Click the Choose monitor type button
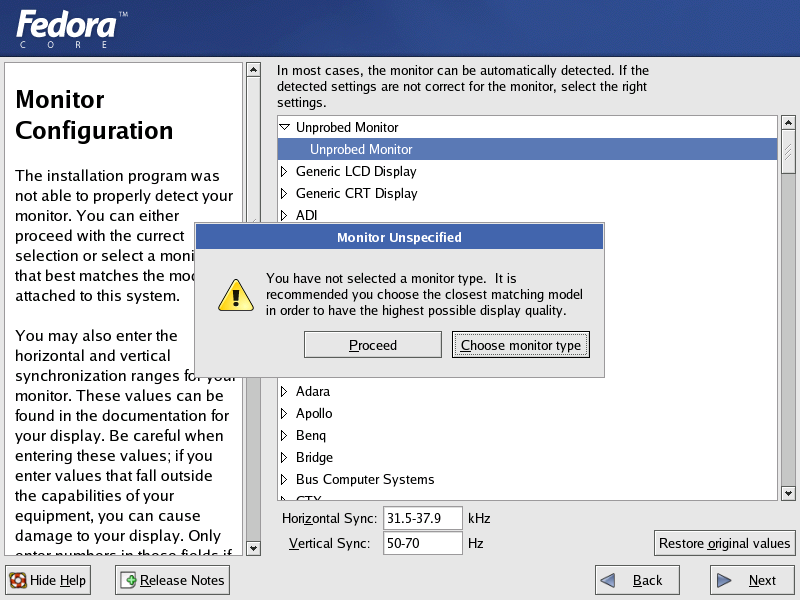800x600 pixels. point(520,345)
